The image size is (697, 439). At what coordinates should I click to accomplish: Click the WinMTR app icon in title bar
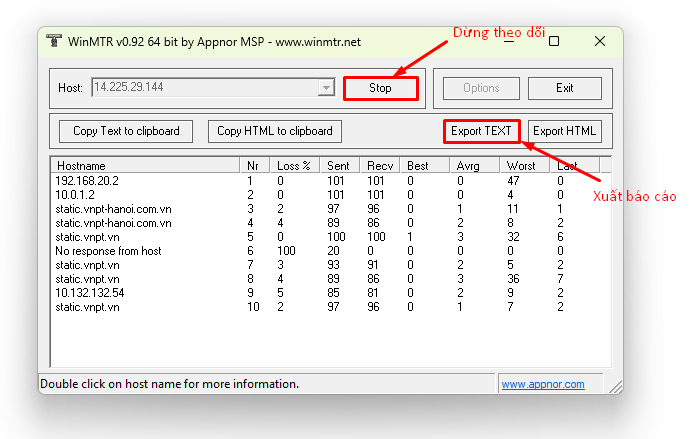coord(54,42)
